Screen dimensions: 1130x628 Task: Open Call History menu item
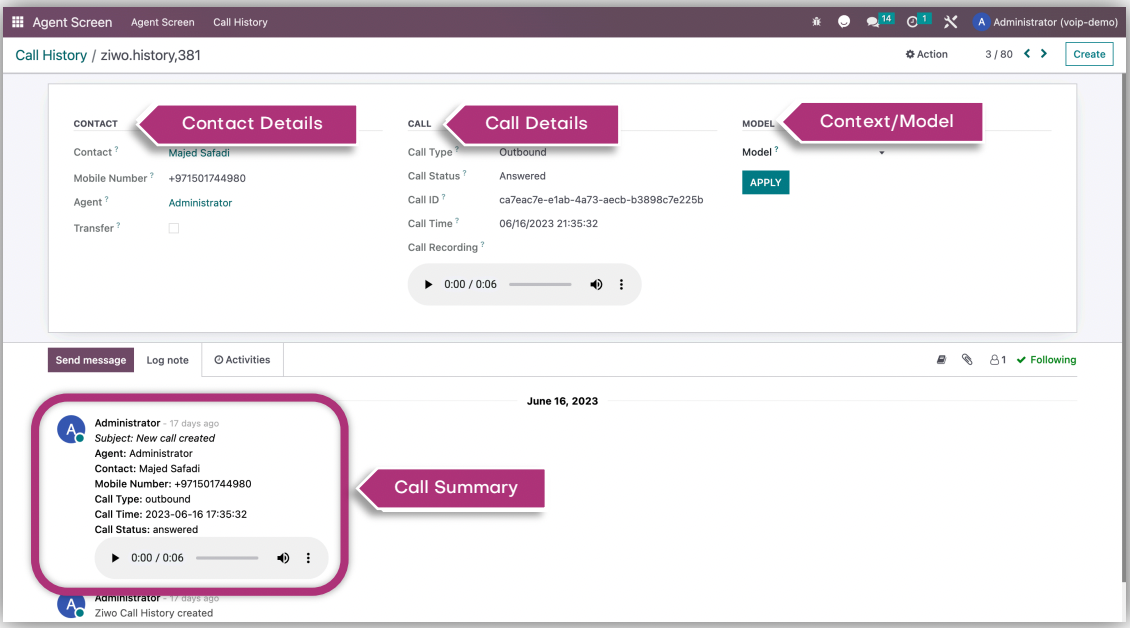click(x=240, y=22)
